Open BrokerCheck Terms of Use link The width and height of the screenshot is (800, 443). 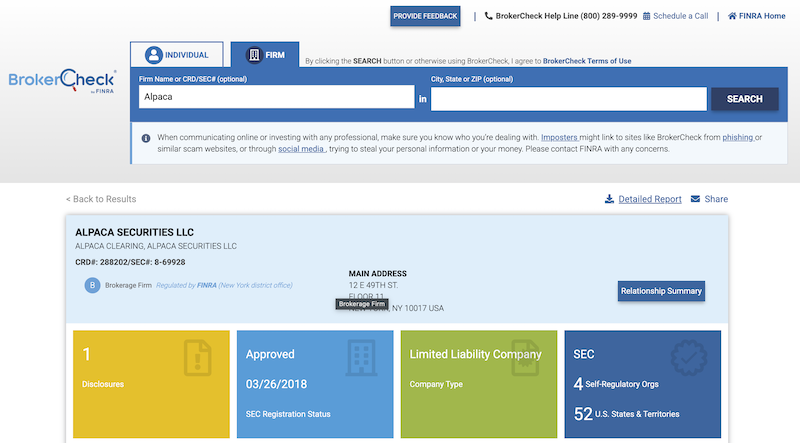[587, 61]
